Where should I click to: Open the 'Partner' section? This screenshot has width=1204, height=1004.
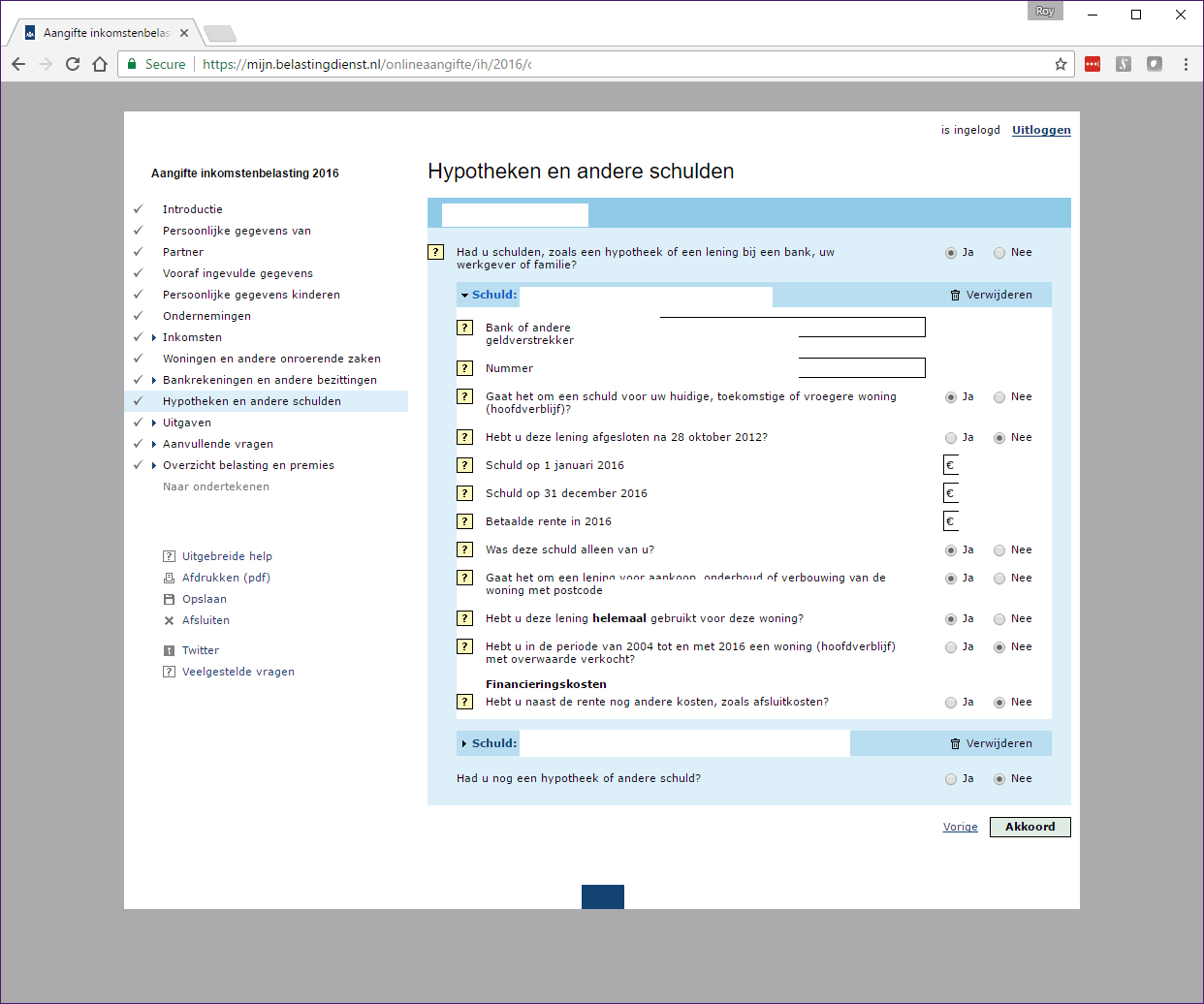(x=183, y=252)
